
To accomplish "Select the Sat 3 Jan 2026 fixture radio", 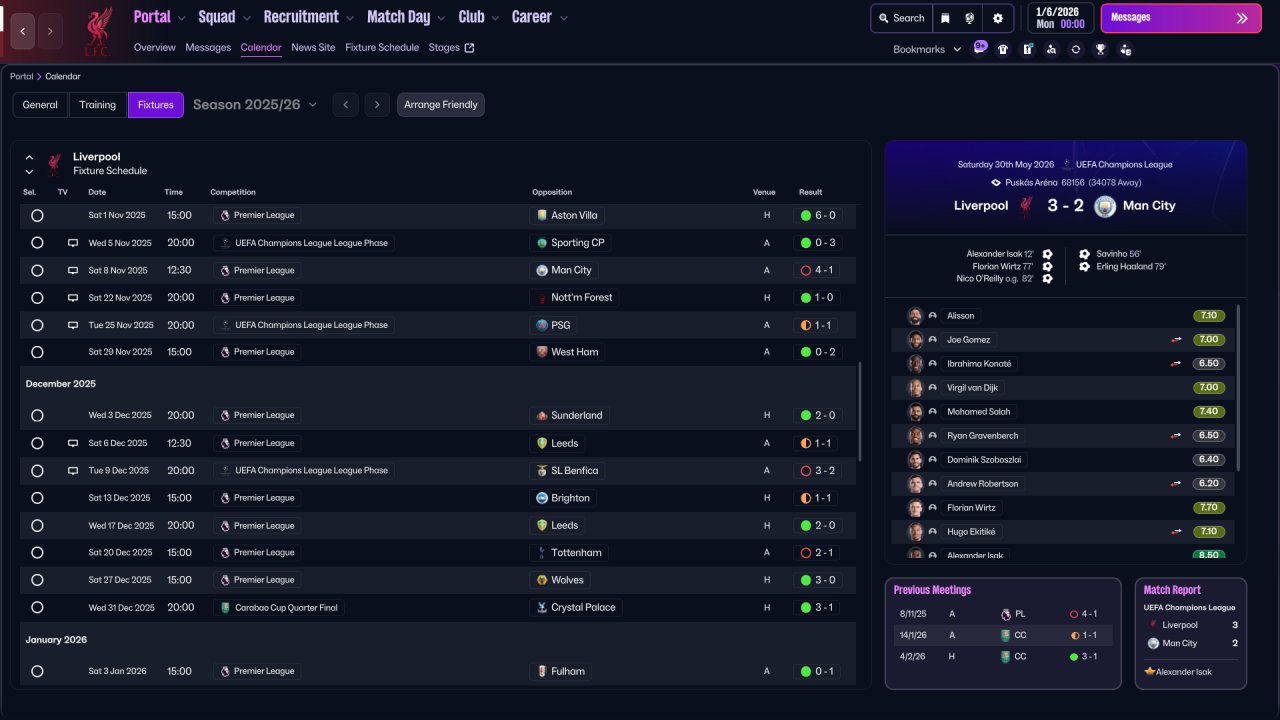I will coord(37,671).
